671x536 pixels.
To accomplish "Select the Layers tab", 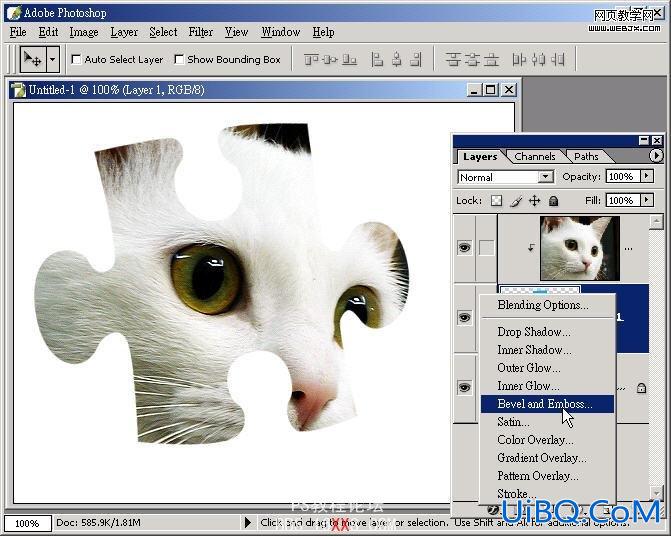I will (480, 157).
